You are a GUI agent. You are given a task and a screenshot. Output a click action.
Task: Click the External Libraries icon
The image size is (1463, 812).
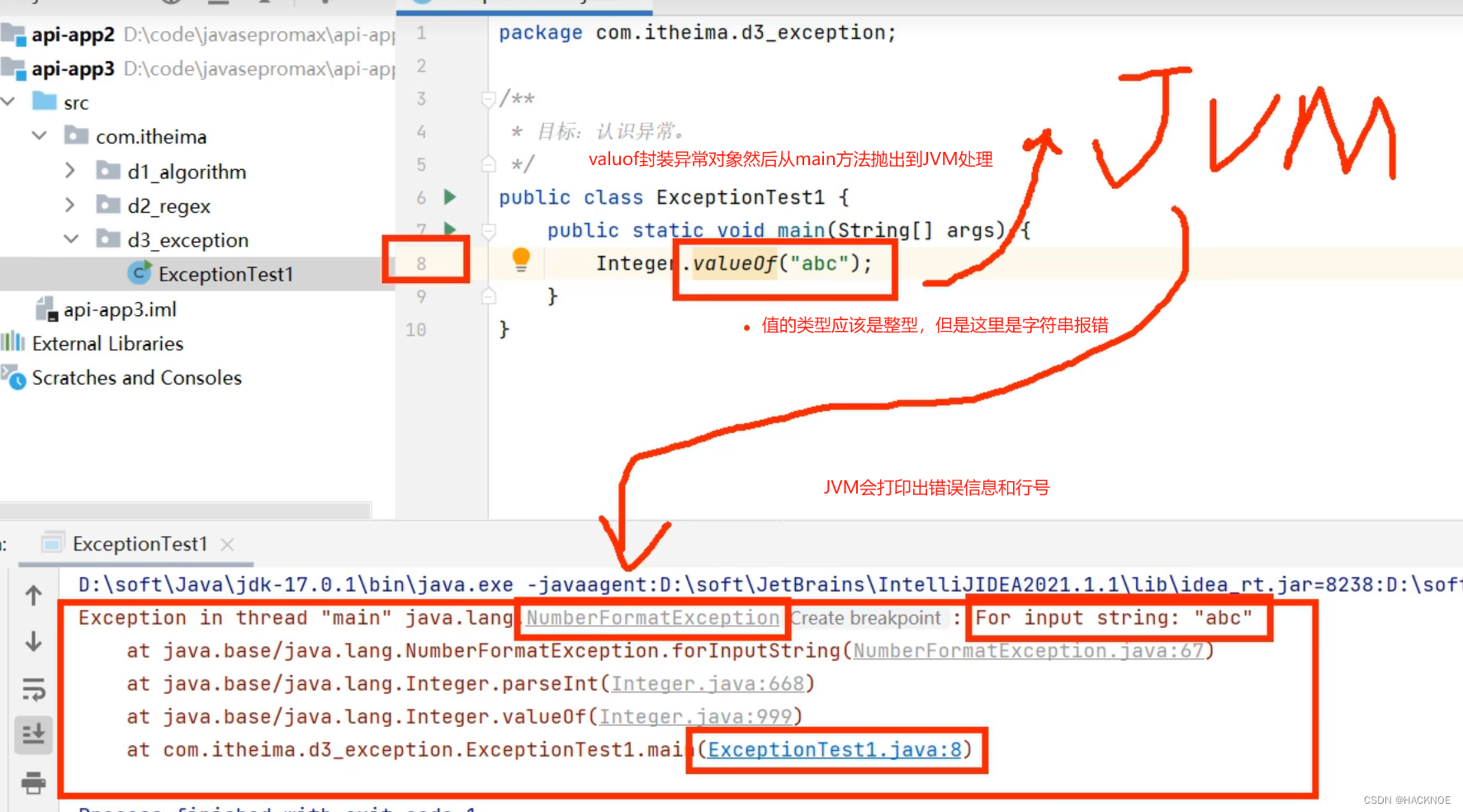point(12,342)
